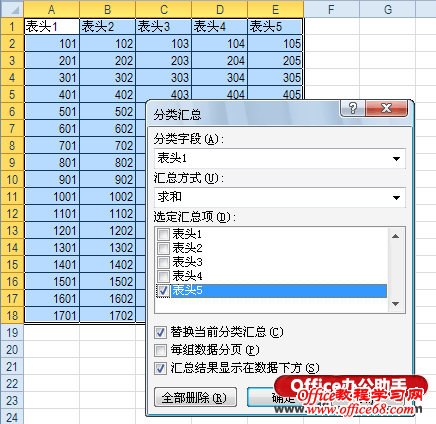
Task: Click cell containing 表头2
Action: click(108, 26)
